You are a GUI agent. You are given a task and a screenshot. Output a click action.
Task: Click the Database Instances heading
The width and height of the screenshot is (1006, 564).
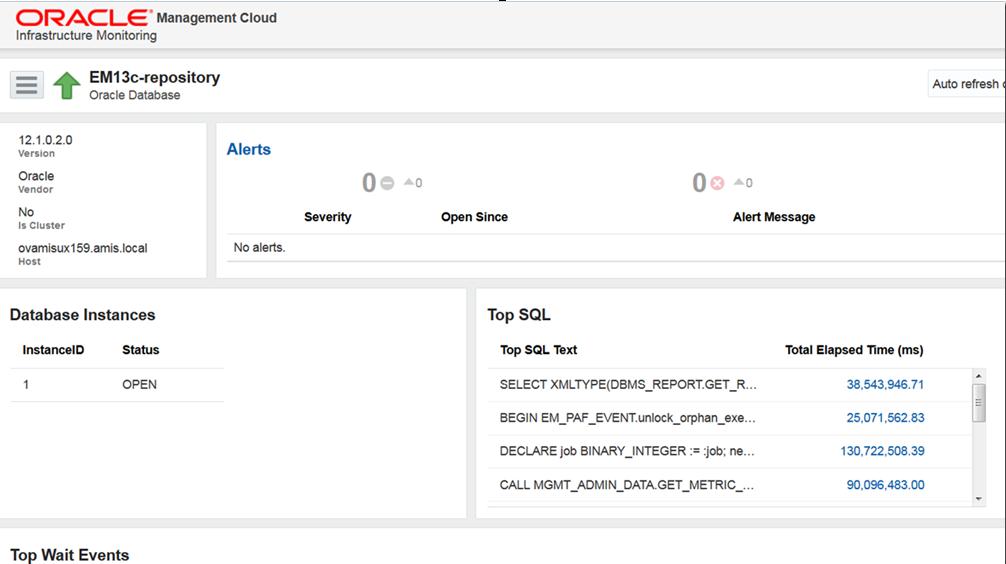(x=83, y=315)
